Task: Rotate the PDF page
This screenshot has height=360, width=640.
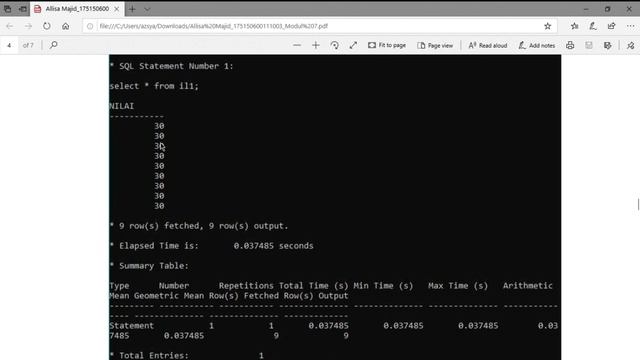Action: pos(334,45)
